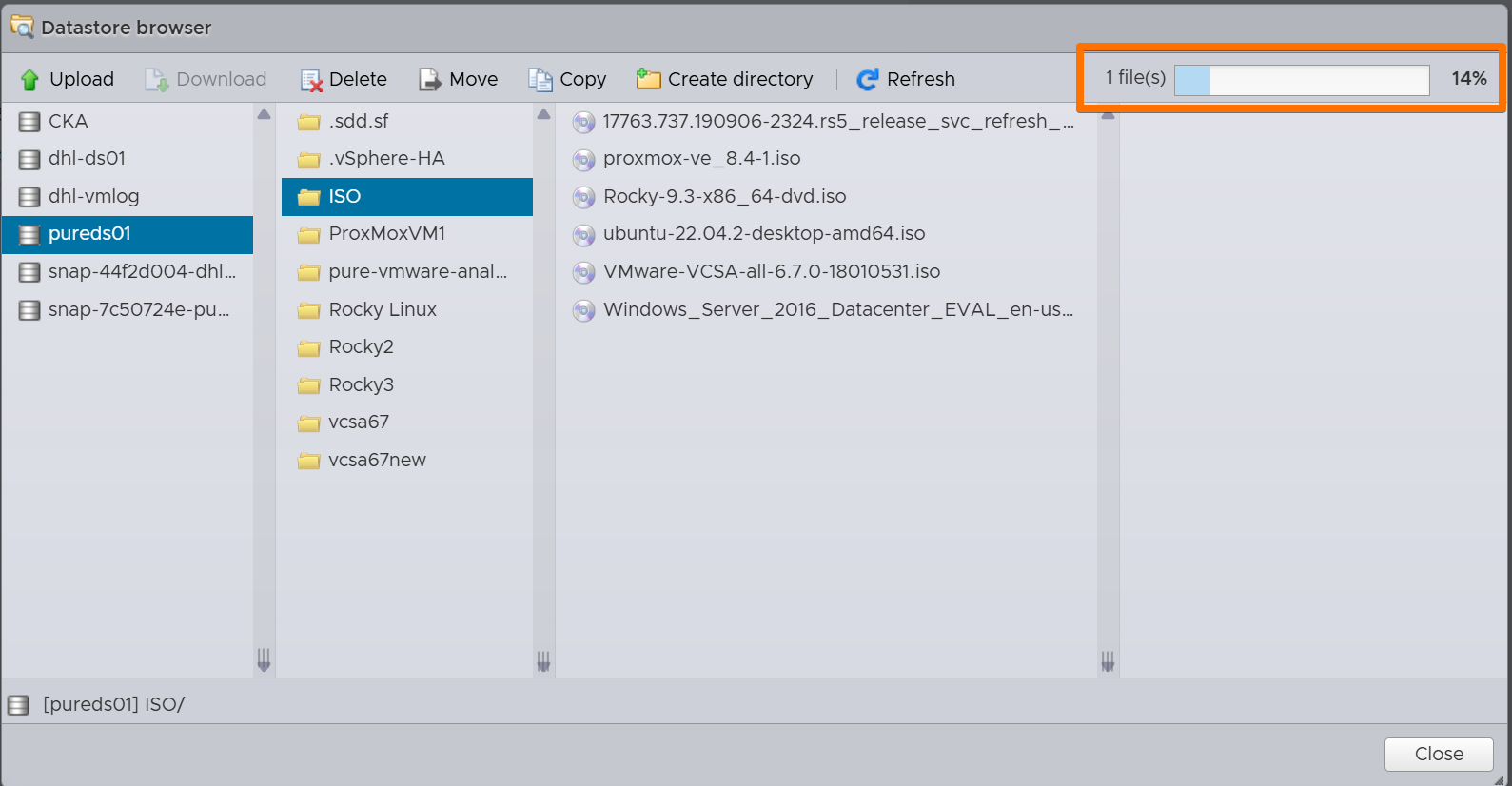Select the dhl-vmlog datastore
This screenshot has width=1512, height=786.
click(x=93, y=197)
